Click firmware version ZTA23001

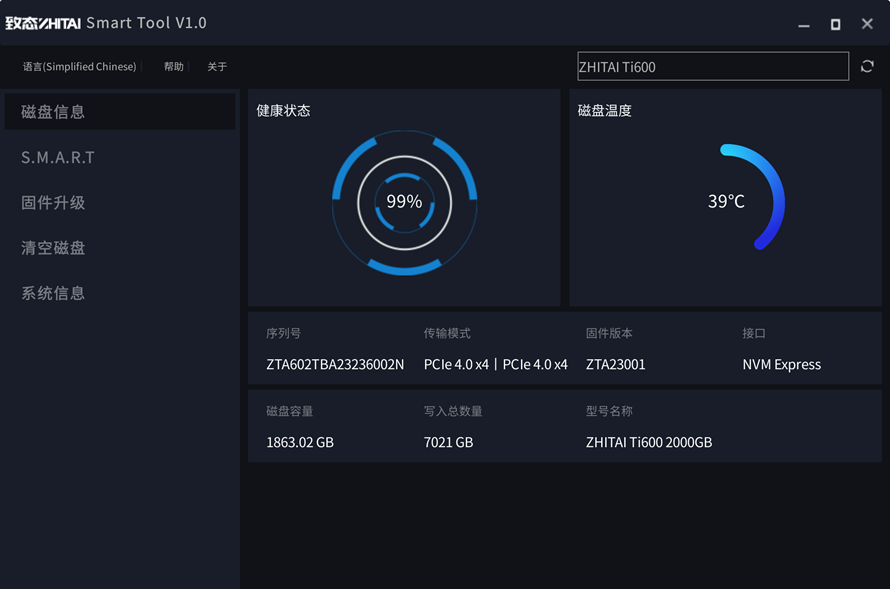click(615, 364)
